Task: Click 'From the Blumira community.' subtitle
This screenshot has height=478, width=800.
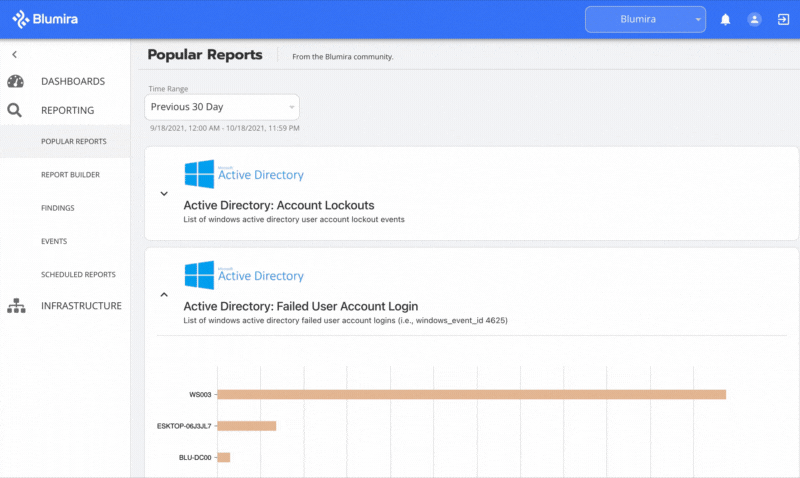Action: pyautogui.click(x=343, y=57)
